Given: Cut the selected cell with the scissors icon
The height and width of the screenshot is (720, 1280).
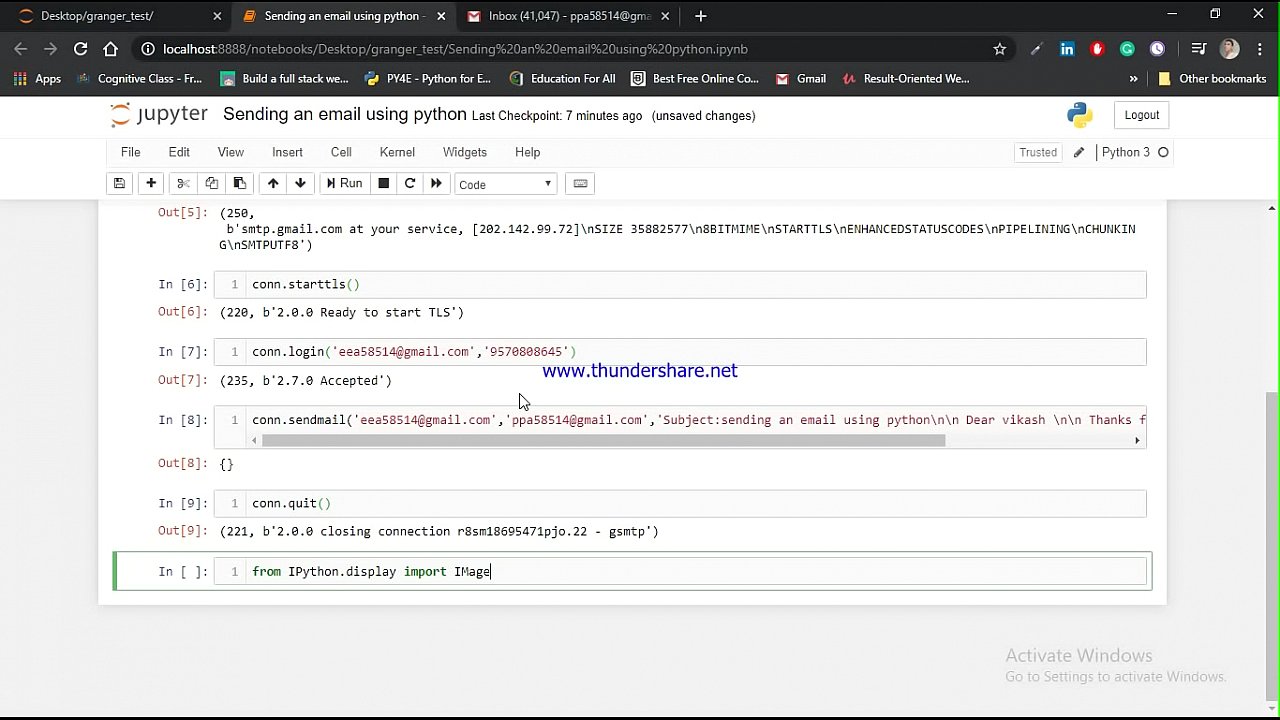Looking at the screenshot, I should click(182, 183).
